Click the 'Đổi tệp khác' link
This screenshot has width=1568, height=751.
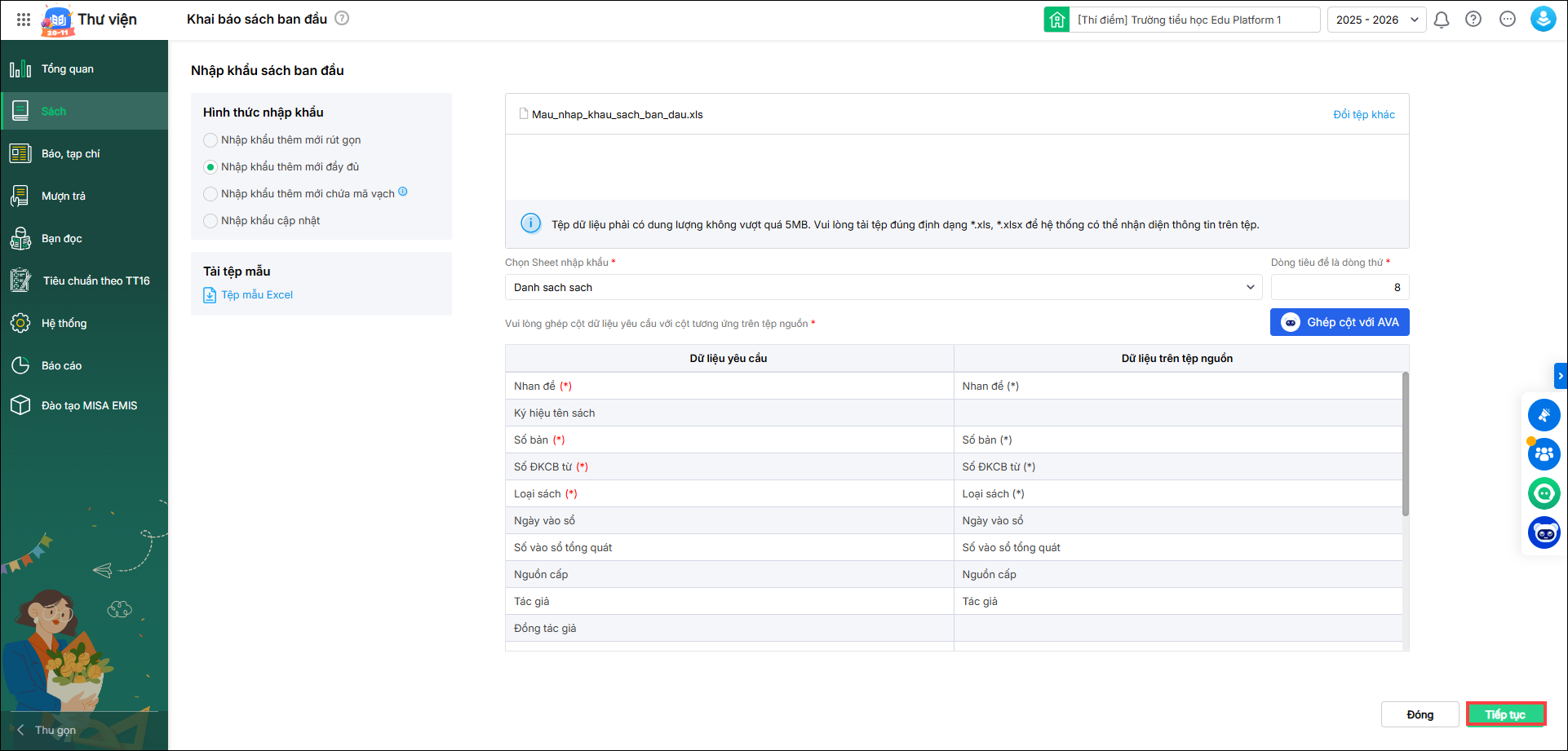tap(1363, 114)
